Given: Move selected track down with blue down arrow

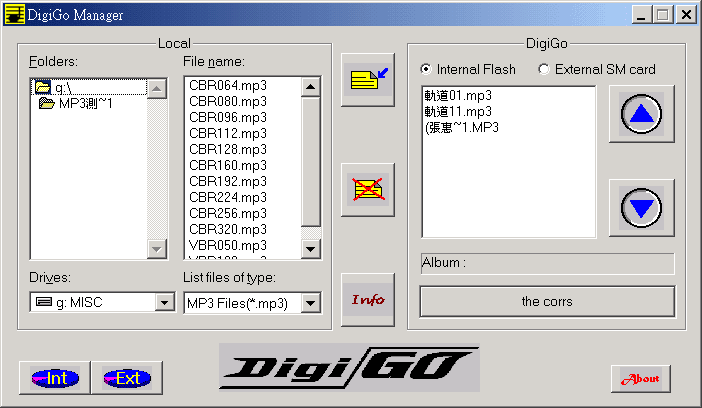Looking at the screenshot, I should pos(642,208).
